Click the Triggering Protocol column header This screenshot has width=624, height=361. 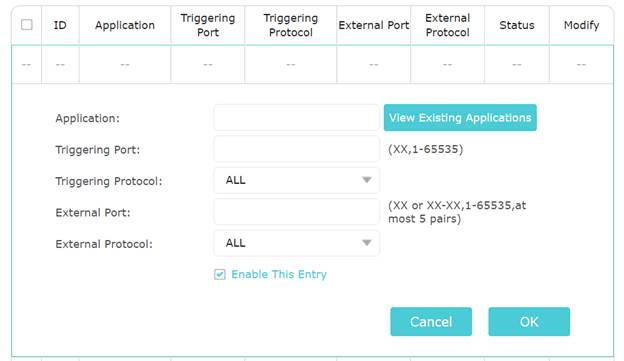pyautogui.click(x=291, y=25)
